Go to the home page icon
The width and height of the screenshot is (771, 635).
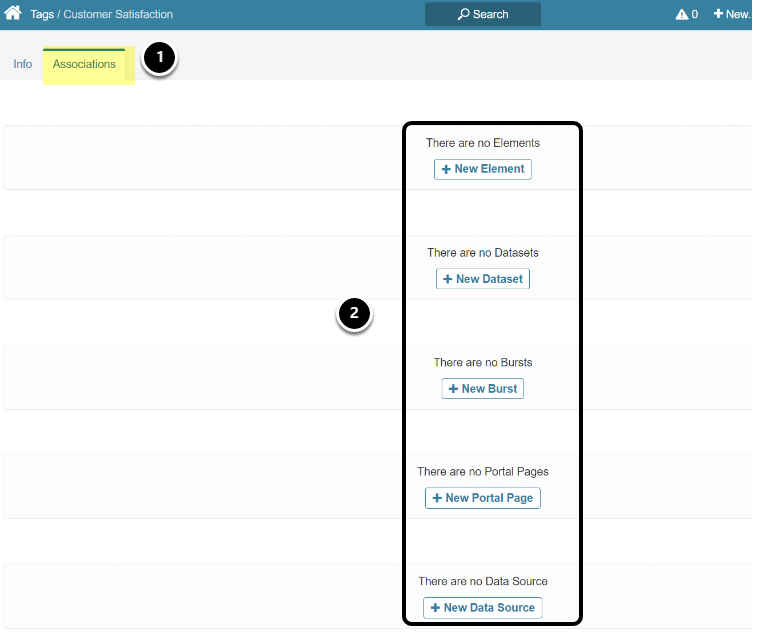coord(13,12)
